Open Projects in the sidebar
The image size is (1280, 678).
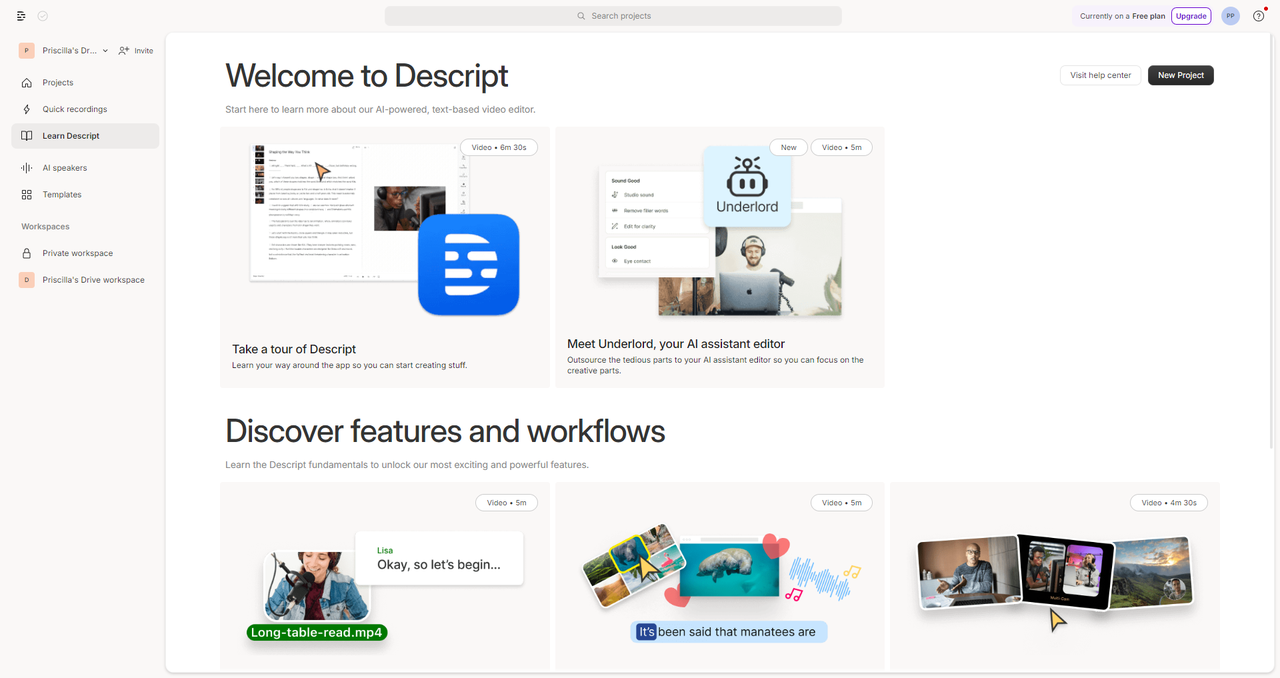point(85,83)
